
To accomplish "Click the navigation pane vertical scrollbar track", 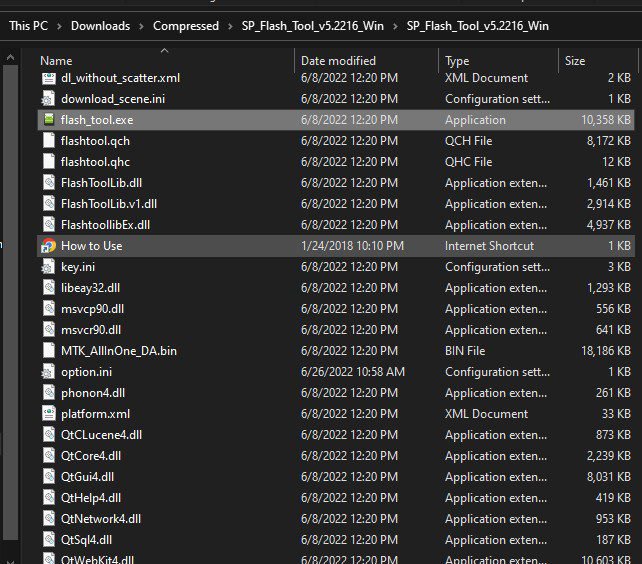I will click(10, 303).
